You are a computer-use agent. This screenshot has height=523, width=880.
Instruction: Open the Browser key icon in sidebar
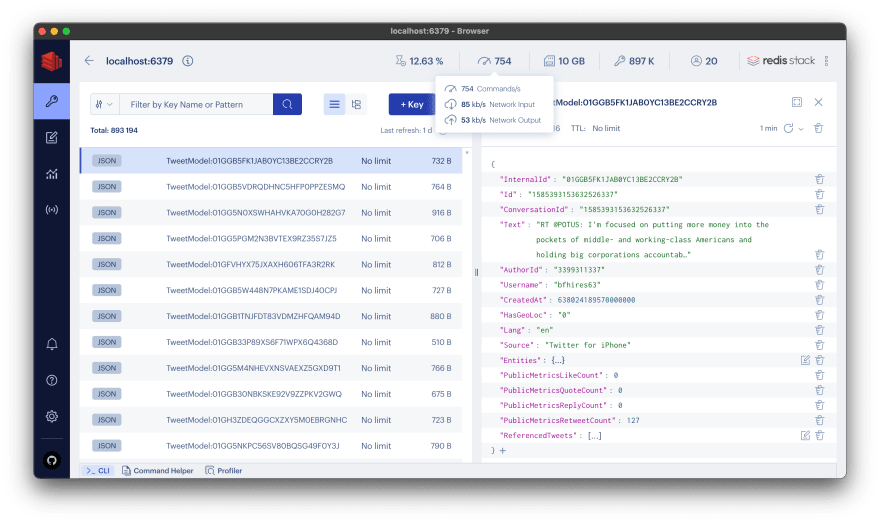[52, 101]
